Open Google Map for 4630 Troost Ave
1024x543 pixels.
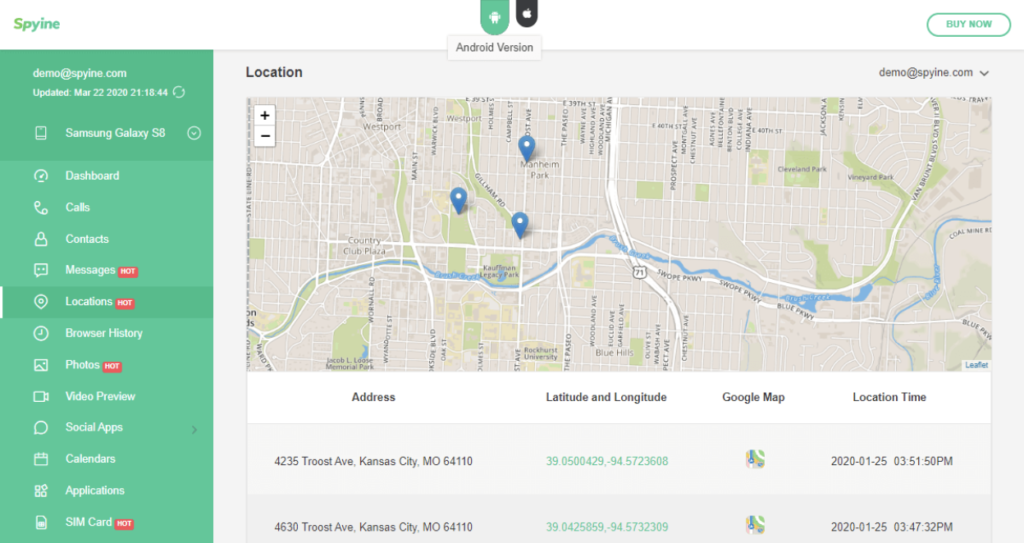pyautogui.click(x=755, y=525)
